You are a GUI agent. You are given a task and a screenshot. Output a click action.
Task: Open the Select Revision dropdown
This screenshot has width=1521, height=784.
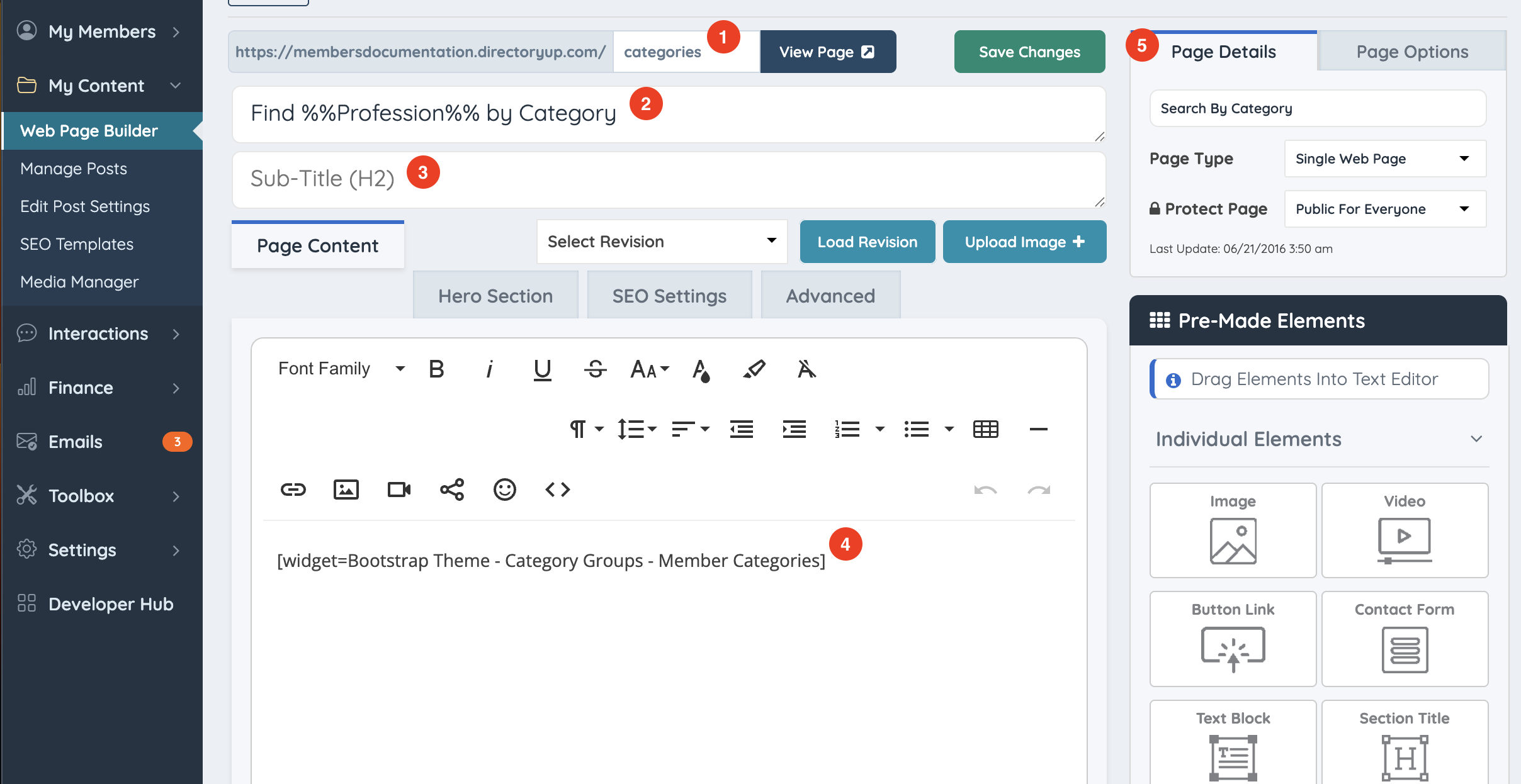662,242
